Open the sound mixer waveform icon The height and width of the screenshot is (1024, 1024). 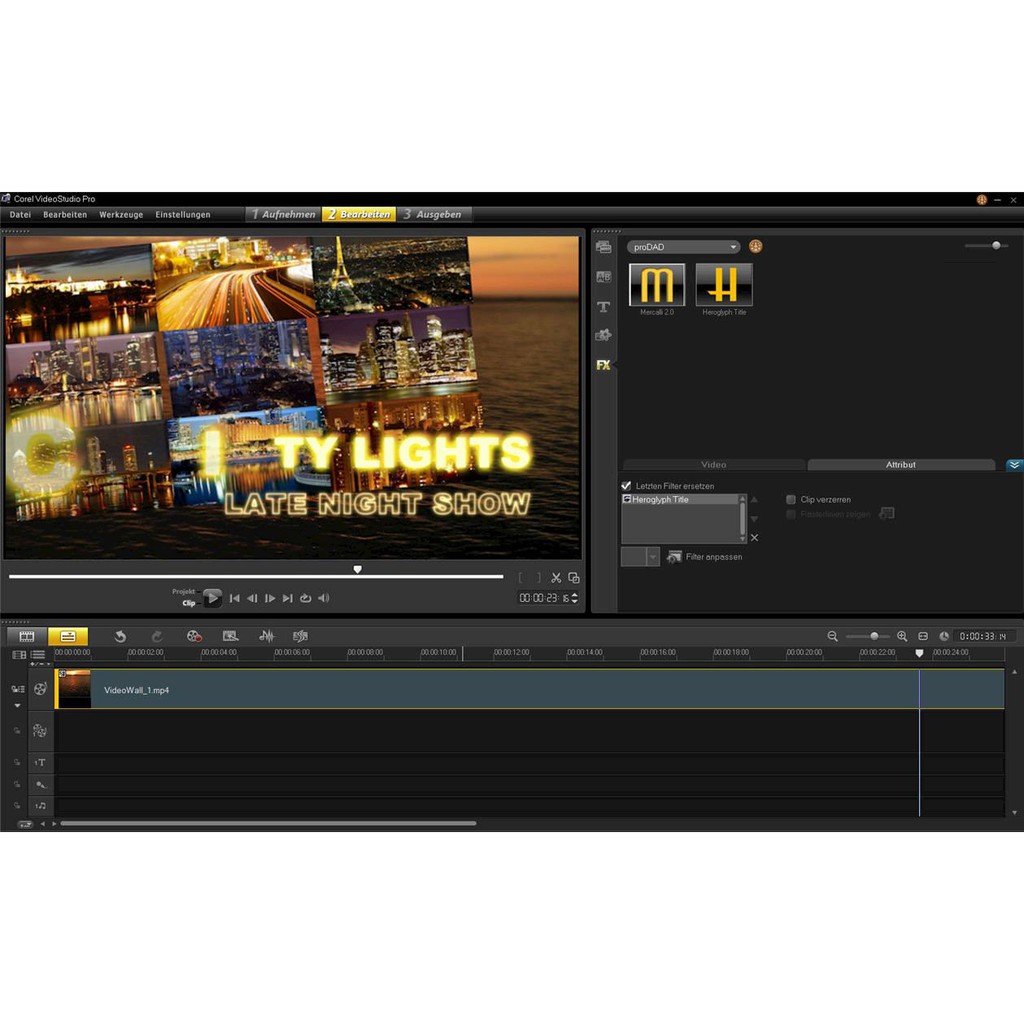tap(266, 636)
